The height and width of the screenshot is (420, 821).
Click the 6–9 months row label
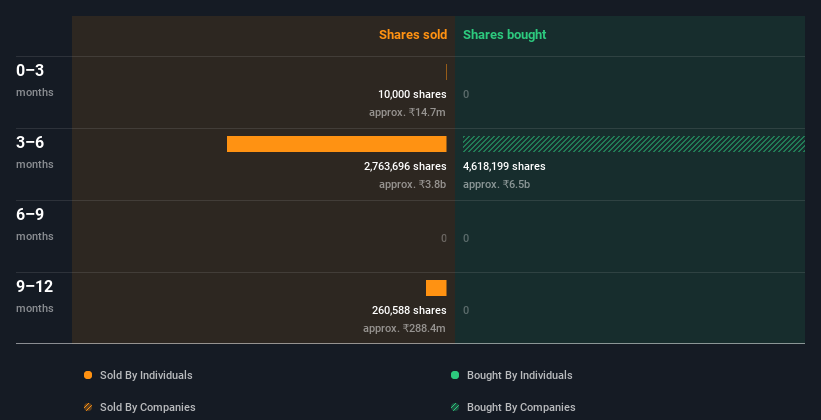(35, 225)
